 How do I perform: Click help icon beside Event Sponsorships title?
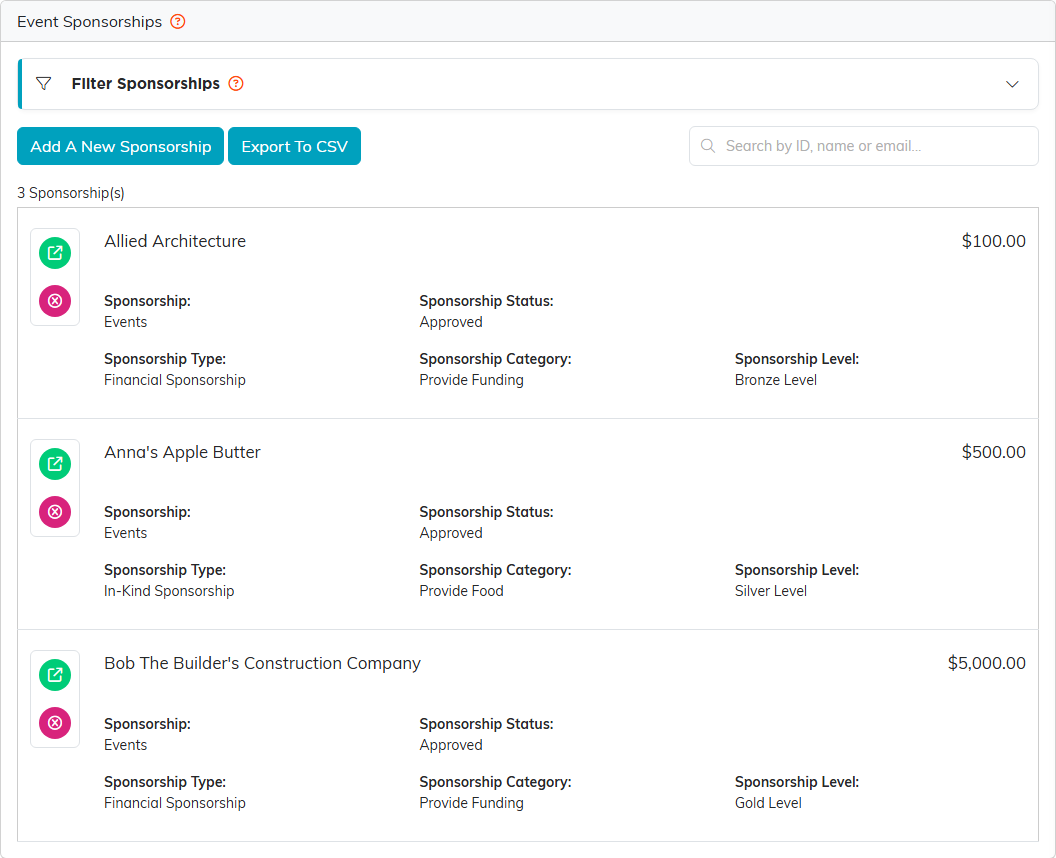tap(178, 22)
